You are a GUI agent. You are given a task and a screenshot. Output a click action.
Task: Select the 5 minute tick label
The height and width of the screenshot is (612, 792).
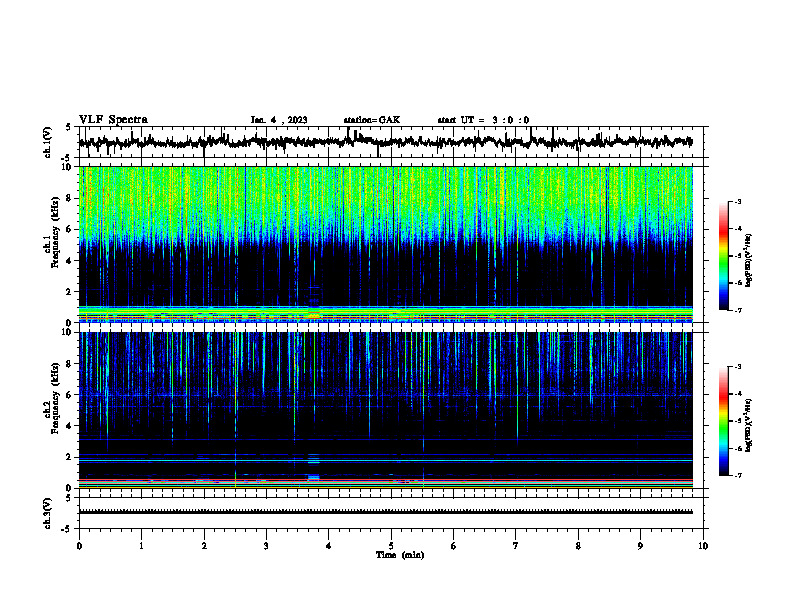coord(391,546)
